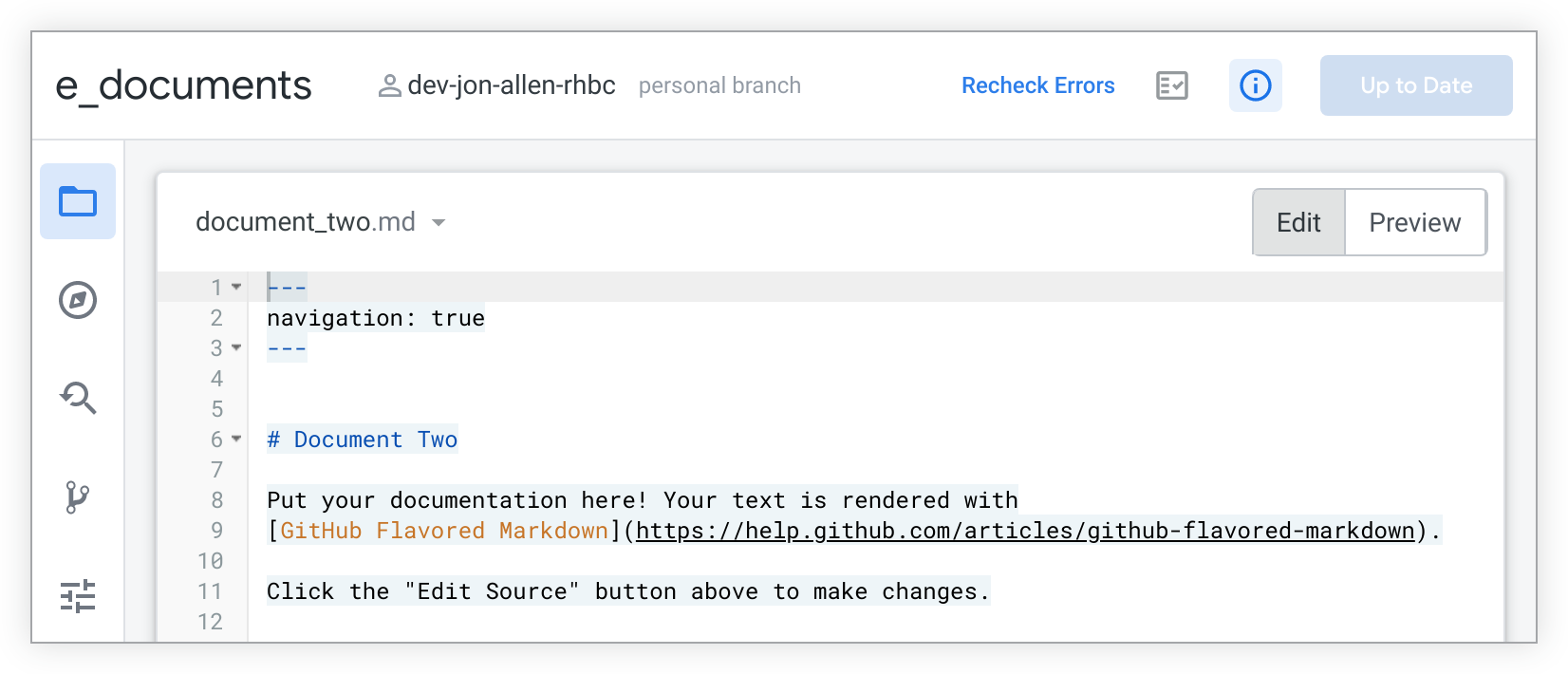The width and height of the screenshot is (1568, 674).
Task: Collapse the Document Two heading on line 6
Action: pyautogui.click(x=236, y=439)
